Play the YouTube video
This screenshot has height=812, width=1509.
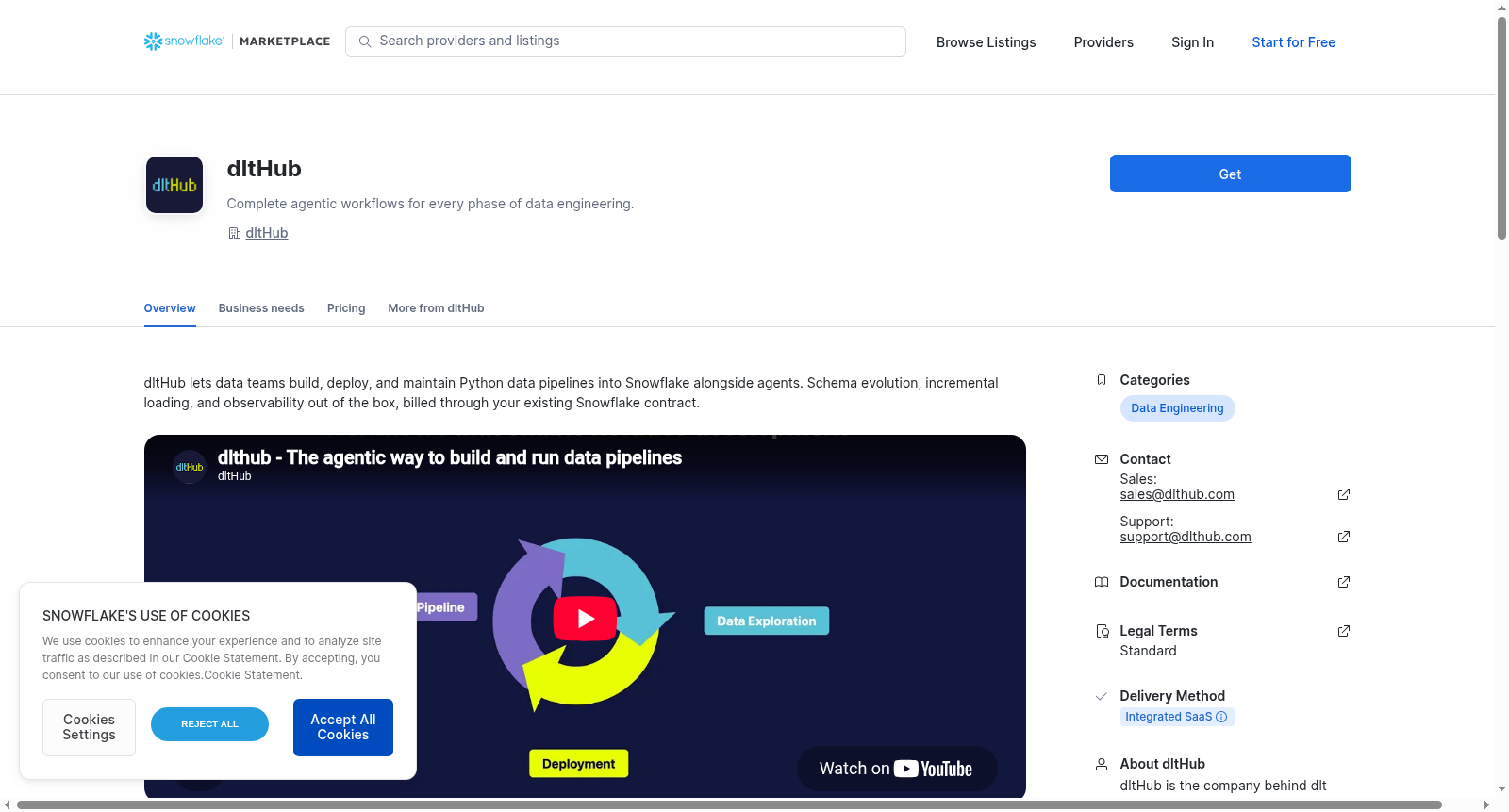coord(585,619)
